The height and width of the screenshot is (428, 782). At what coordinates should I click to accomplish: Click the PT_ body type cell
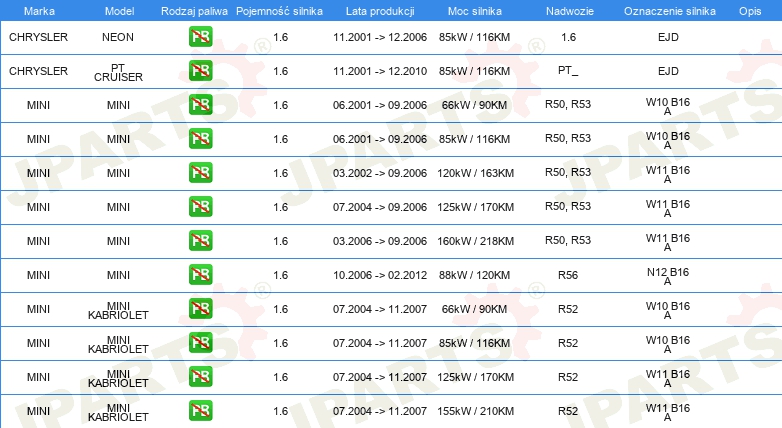click(x=568, y=70)
